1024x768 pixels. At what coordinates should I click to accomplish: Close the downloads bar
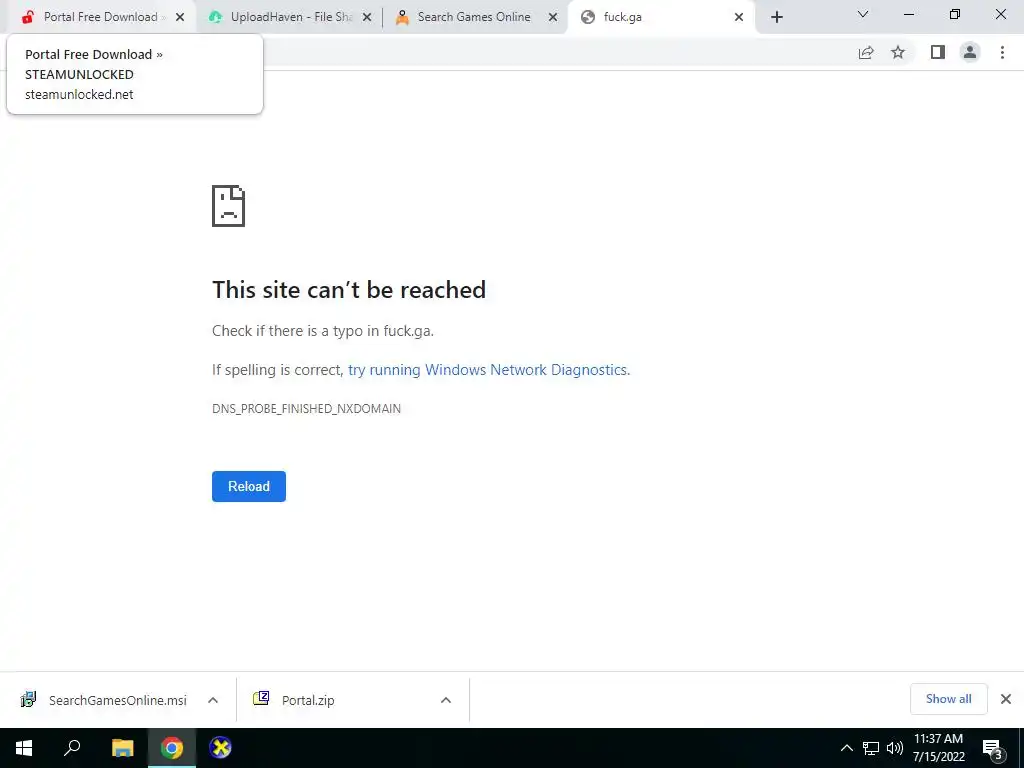(x=1006, y=699)
